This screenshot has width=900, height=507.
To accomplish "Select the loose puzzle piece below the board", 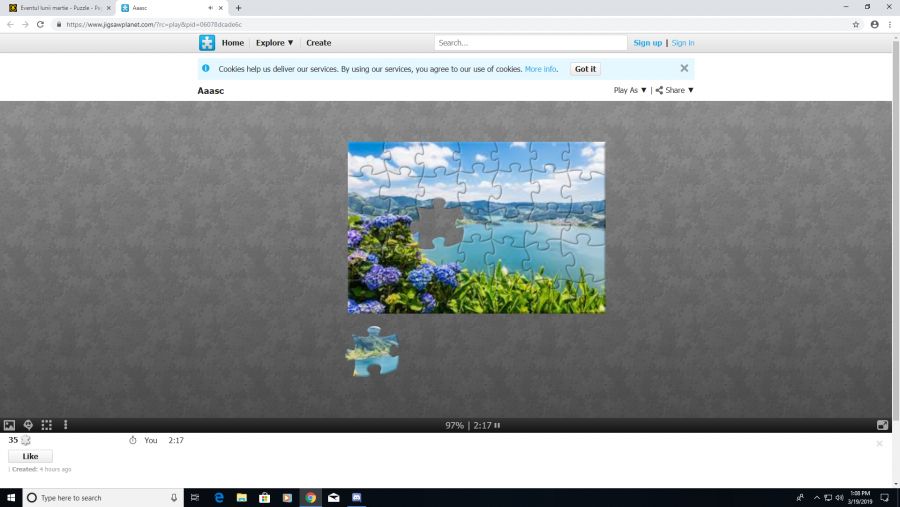I will tap(372, 352).
